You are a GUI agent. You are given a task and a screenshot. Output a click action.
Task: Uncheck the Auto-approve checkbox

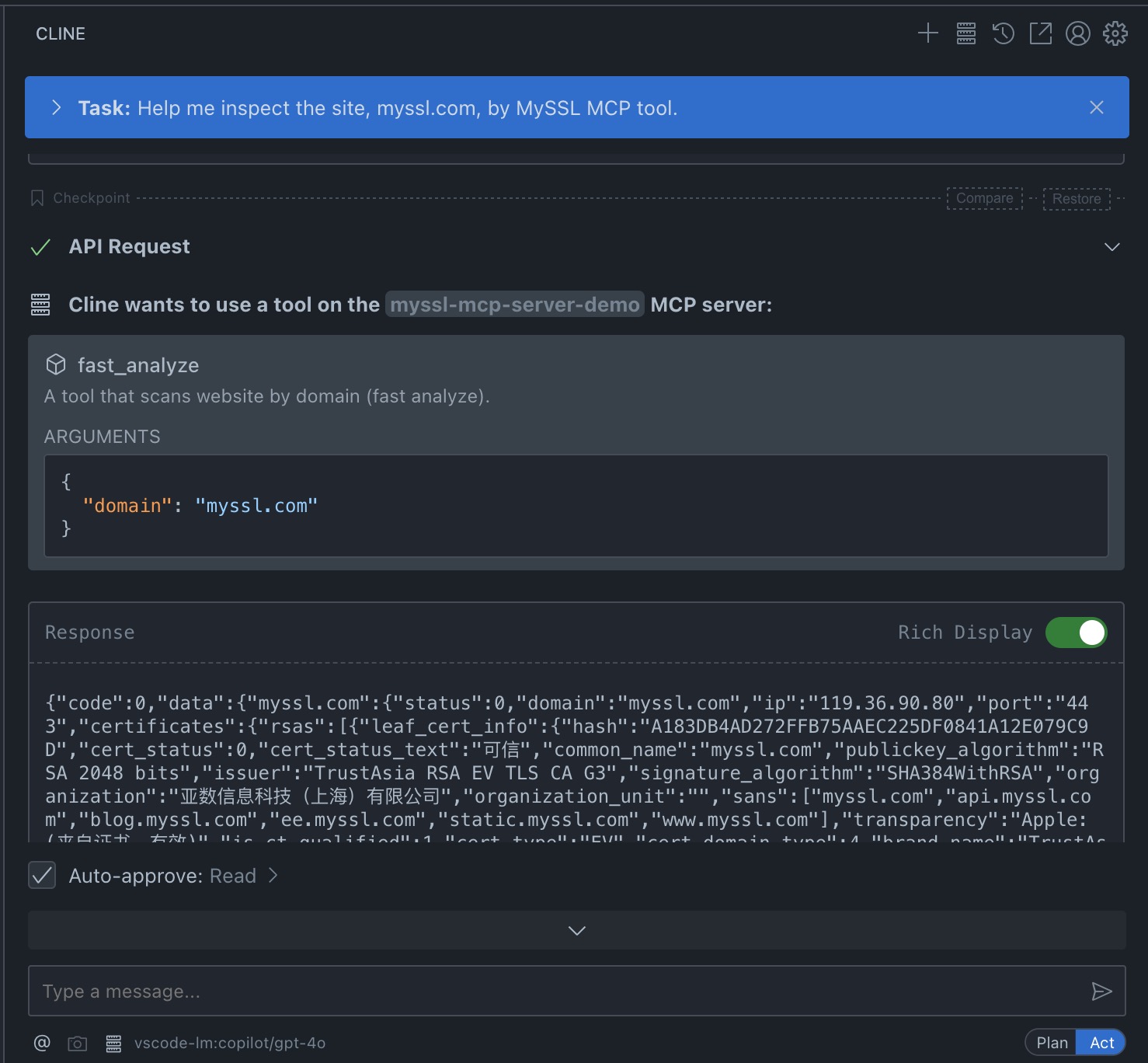(x=42, y=876)
